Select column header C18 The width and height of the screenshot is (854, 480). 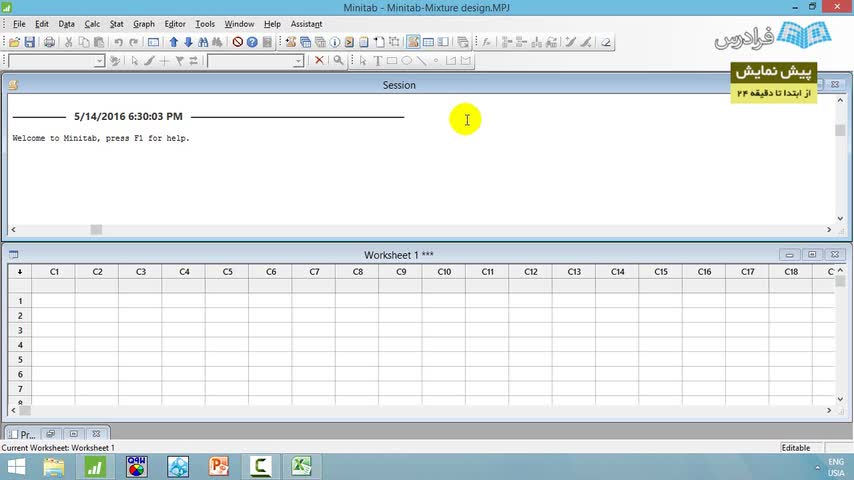pyautogui.click(x=791, y=271)
